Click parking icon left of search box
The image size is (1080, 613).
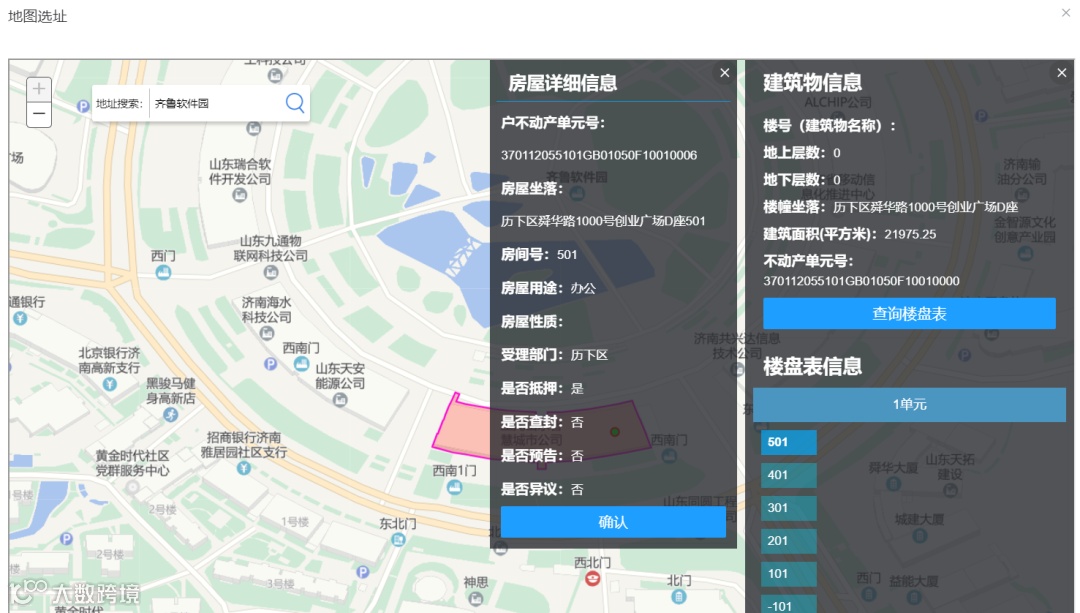(83, 106)
